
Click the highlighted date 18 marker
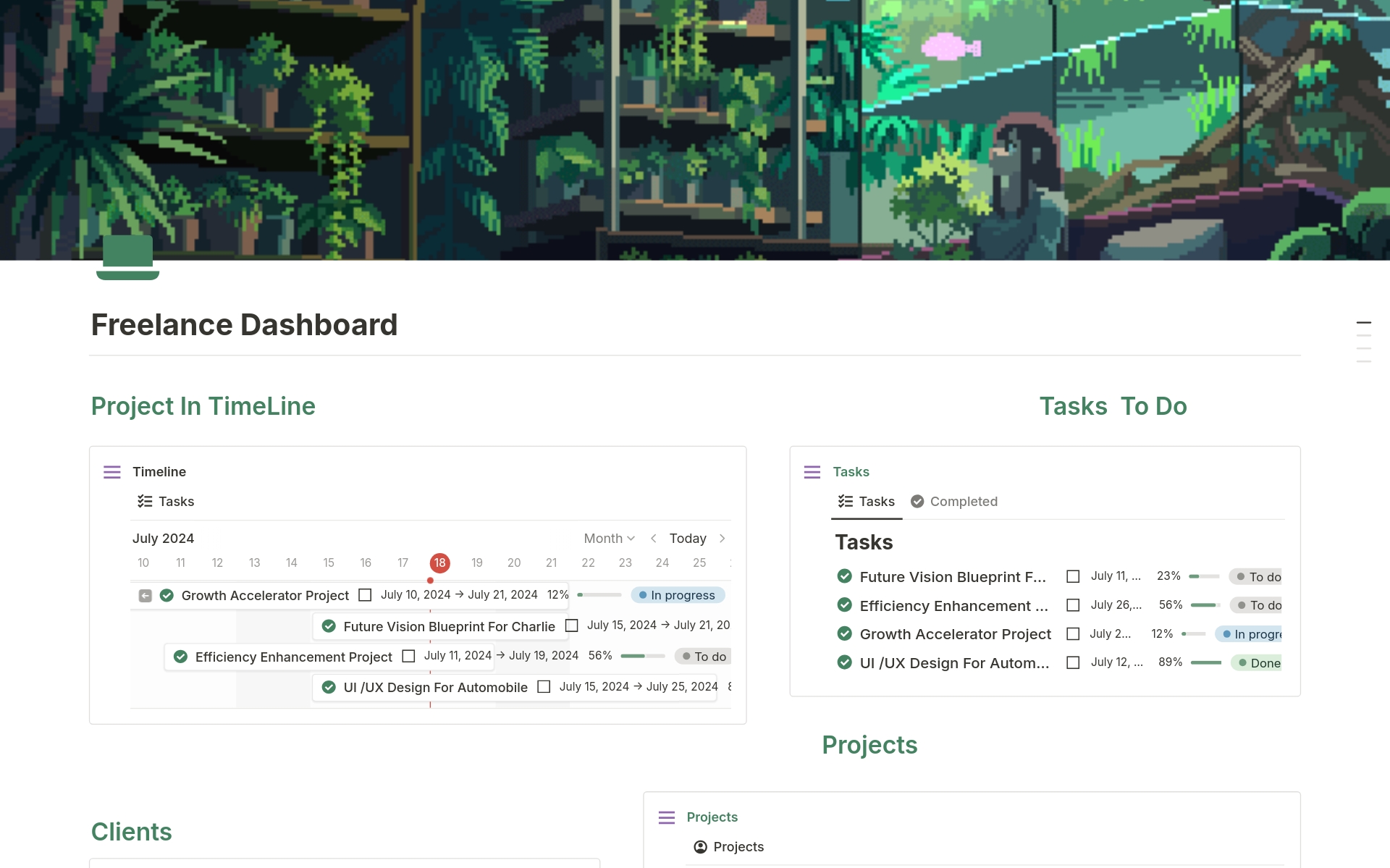tap(439, 562)
